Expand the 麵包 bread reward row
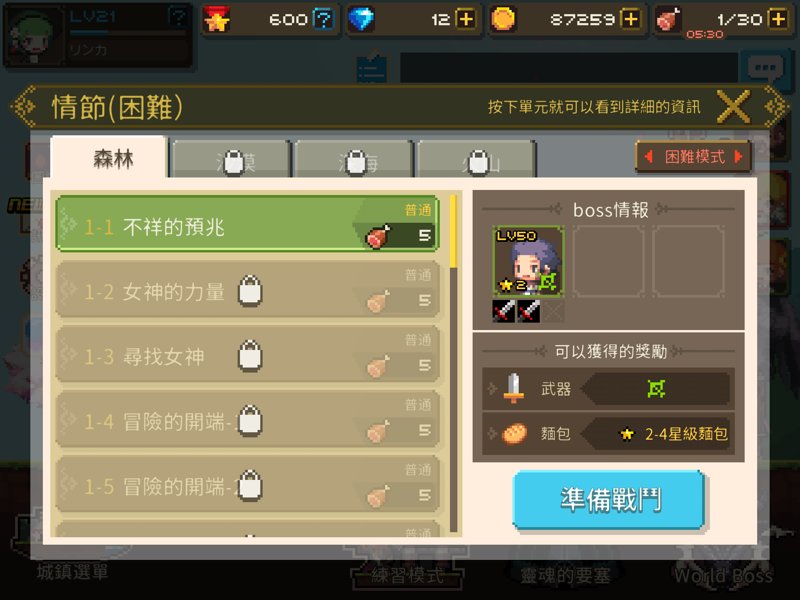Screen dimensions: 800x600 coord(608,434)
